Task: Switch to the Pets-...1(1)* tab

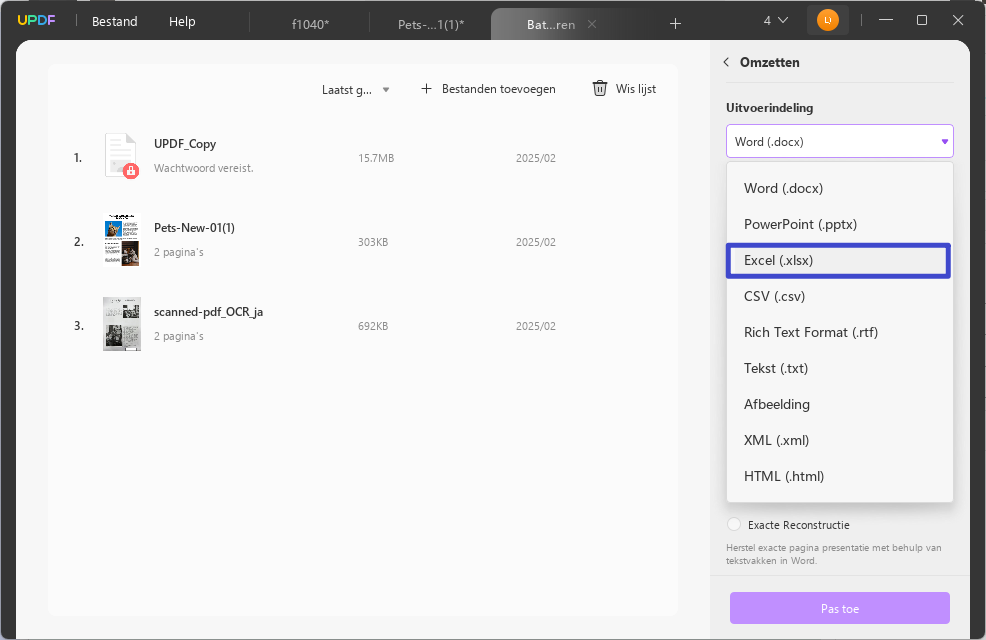Action: 431,24
